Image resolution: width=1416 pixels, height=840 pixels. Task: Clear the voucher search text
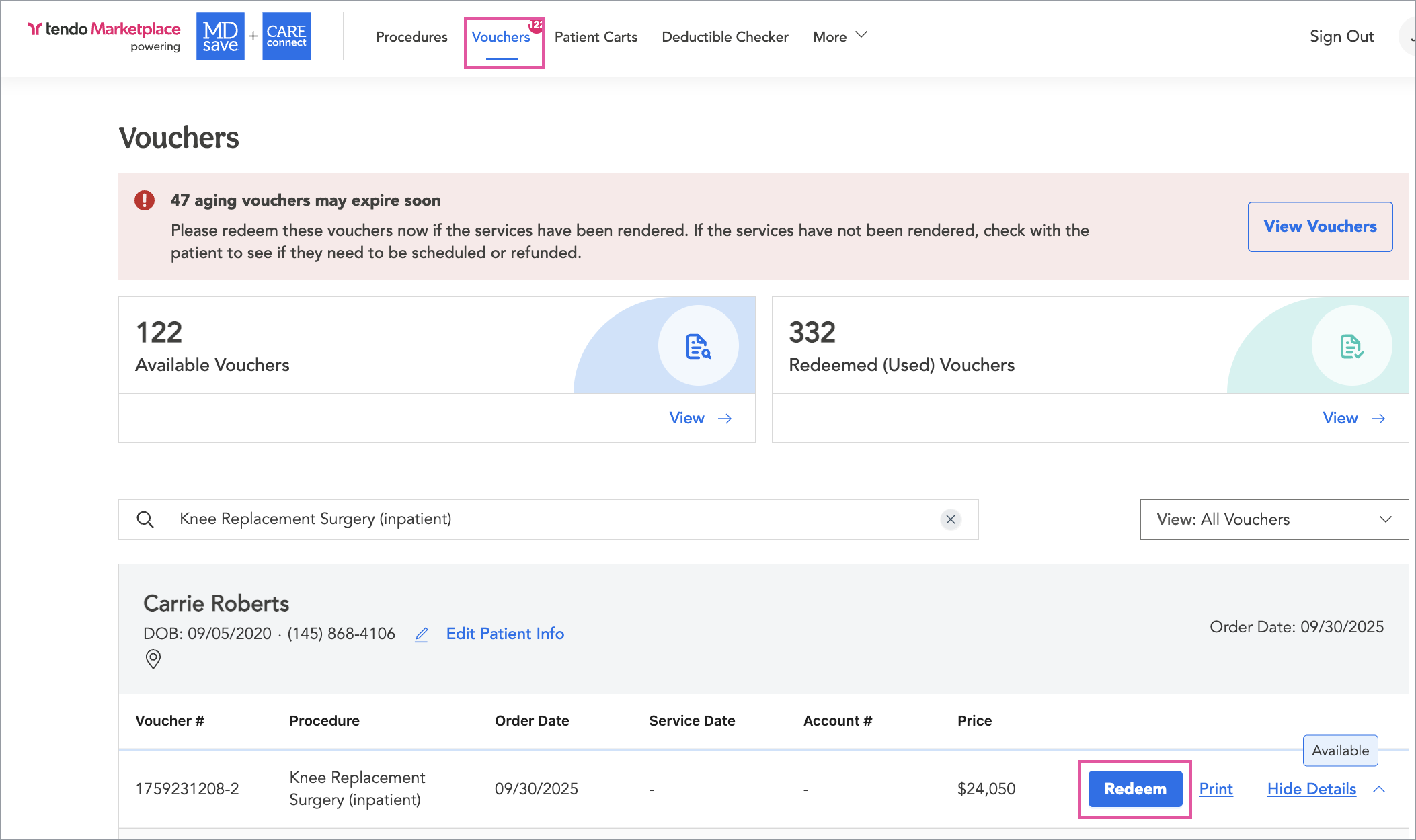coord(950,519)
